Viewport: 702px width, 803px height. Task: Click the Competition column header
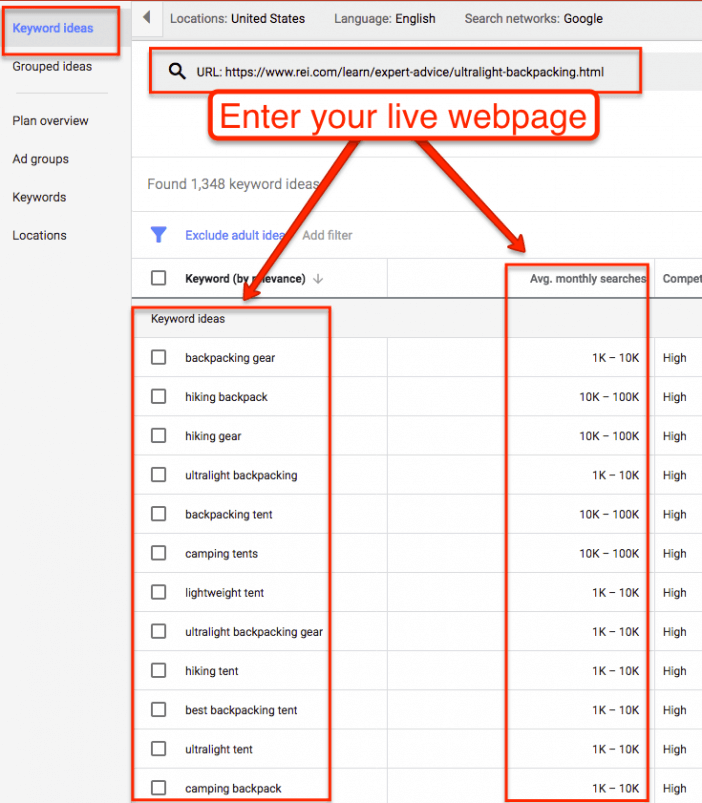tap(682, 279)
